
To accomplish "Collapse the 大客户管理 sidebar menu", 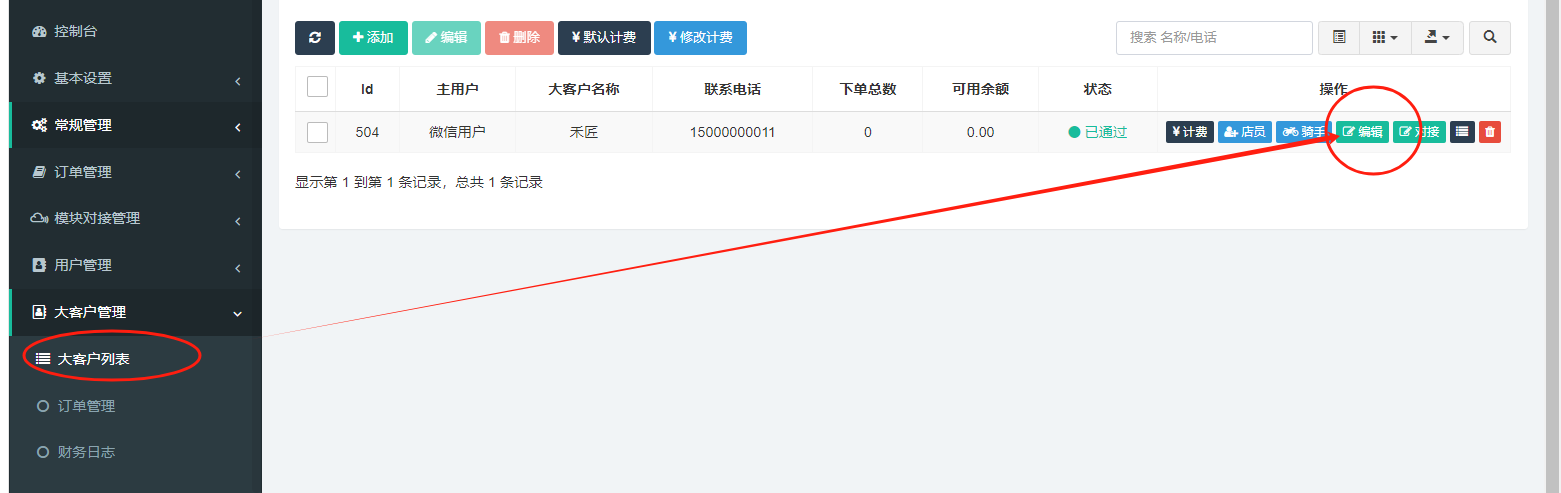I will pyautogui.click(x=135, y=312).
